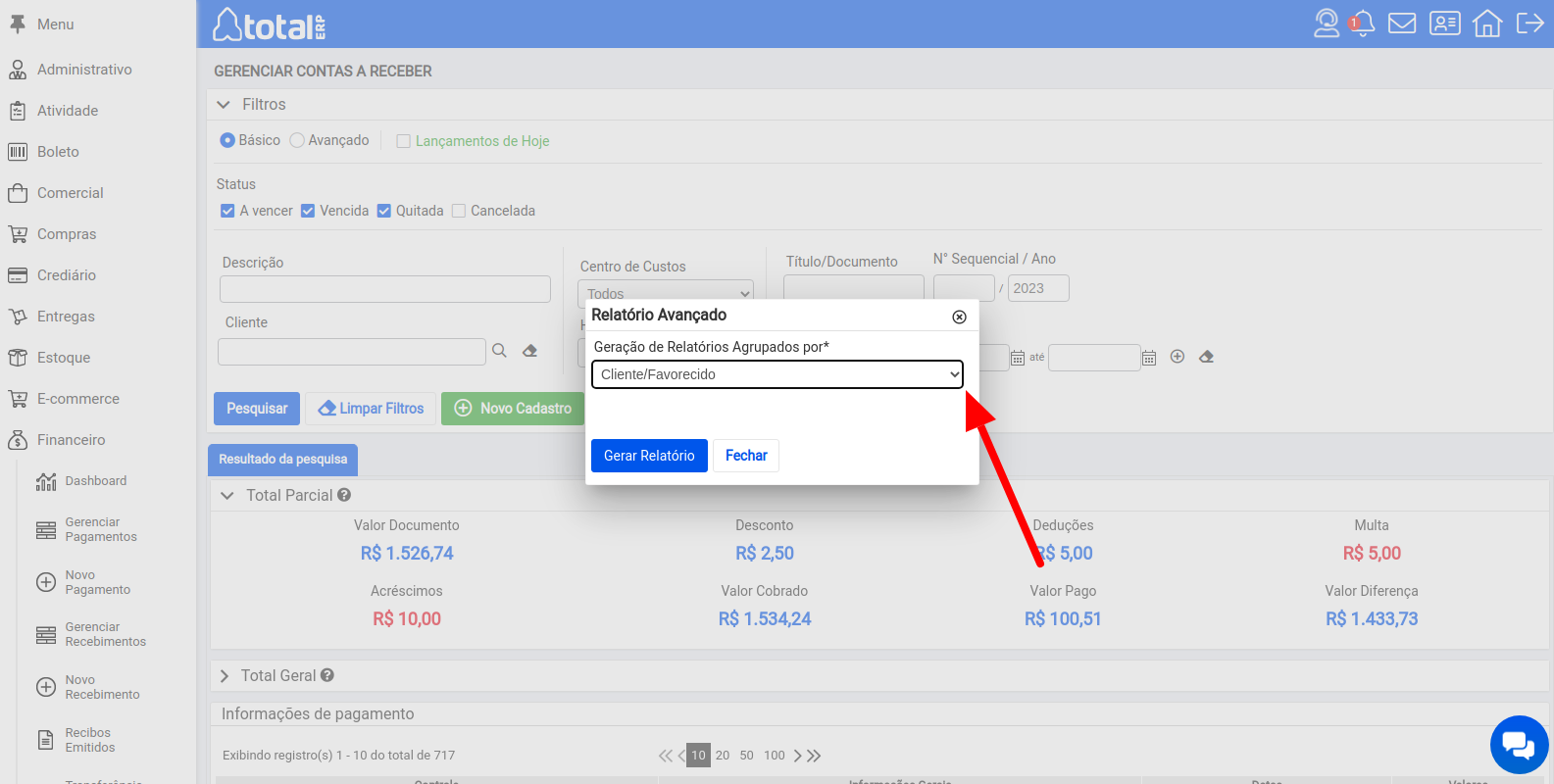Click the client search magnifier icon
1554x784 pixels.
click(499, 351)
